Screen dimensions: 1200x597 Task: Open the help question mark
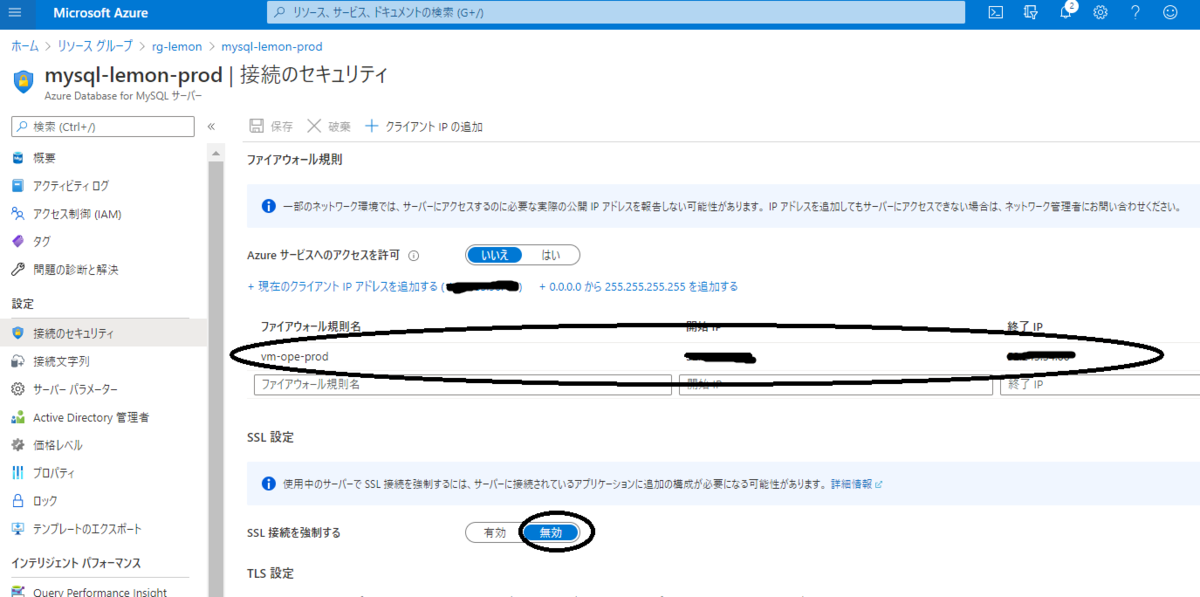(1135, 13)
